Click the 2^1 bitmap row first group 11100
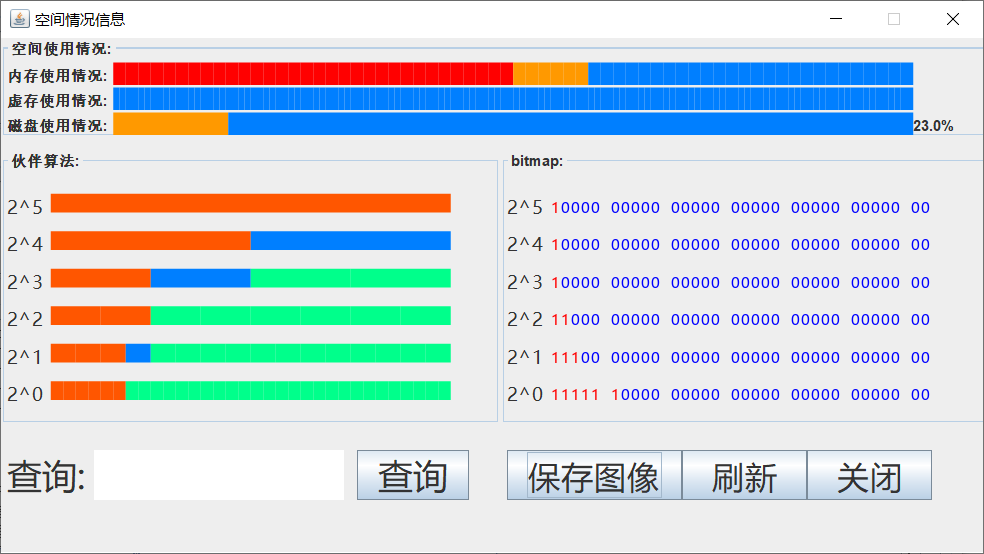 (x=575, y=358)
